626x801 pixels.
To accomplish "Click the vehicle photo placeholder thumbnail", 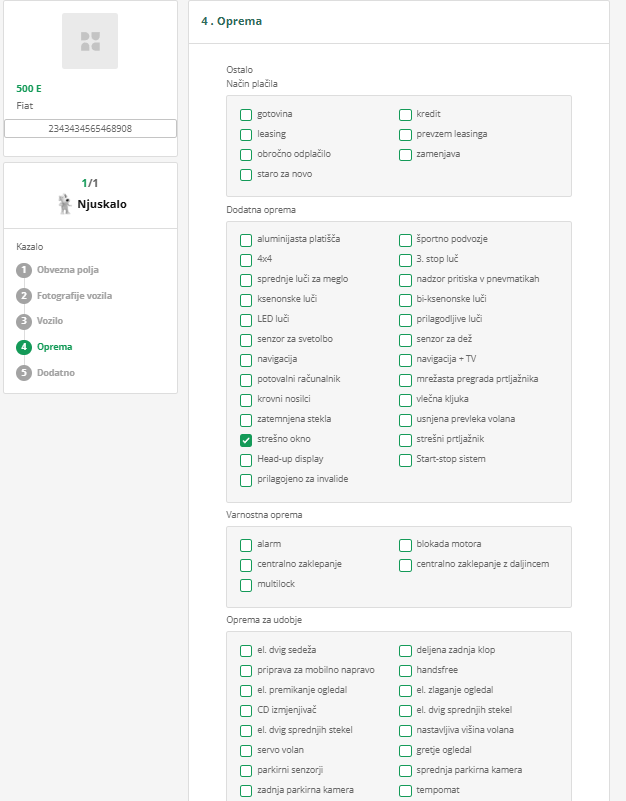I will tap(90, 41).
